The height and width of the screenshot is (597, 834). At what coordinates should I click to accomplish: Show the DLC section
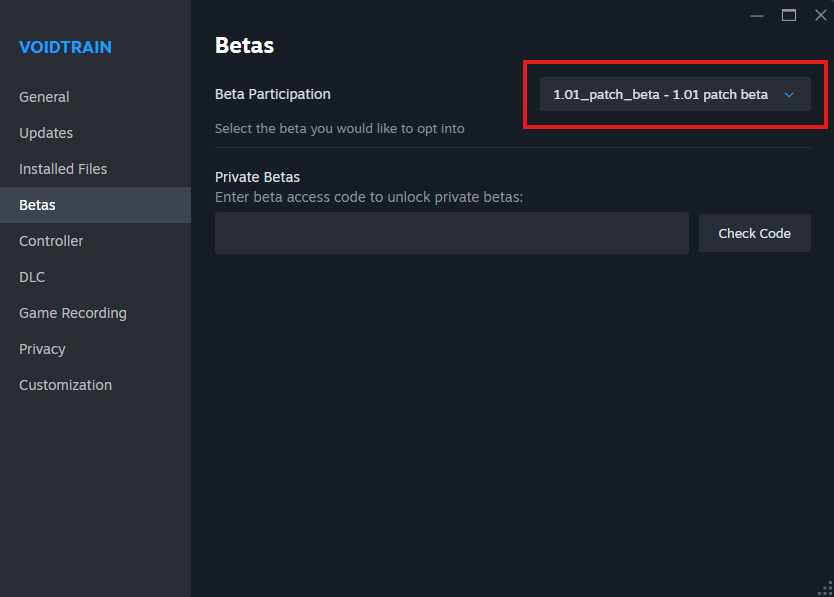32,277
